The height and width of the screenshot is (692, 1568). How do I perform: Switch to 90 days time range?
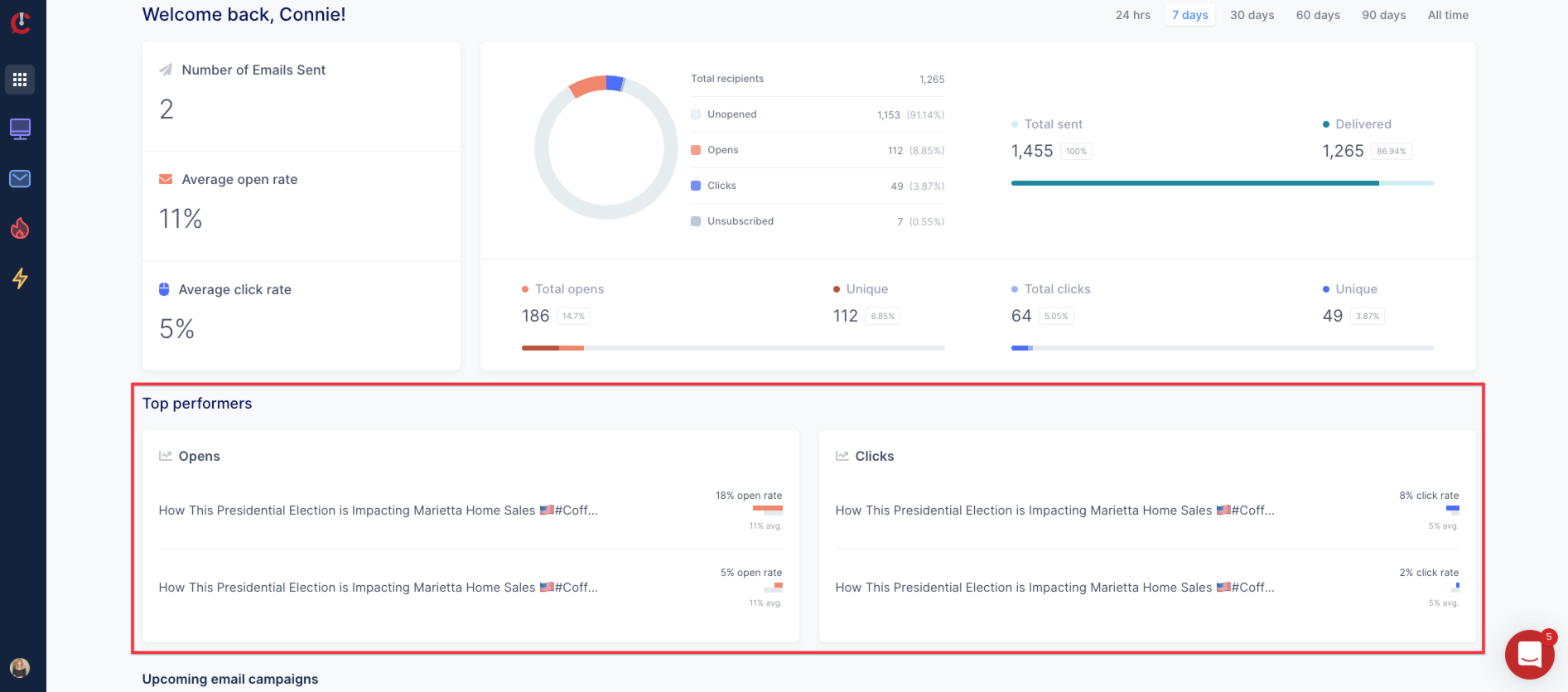(x=1383, y=15)
